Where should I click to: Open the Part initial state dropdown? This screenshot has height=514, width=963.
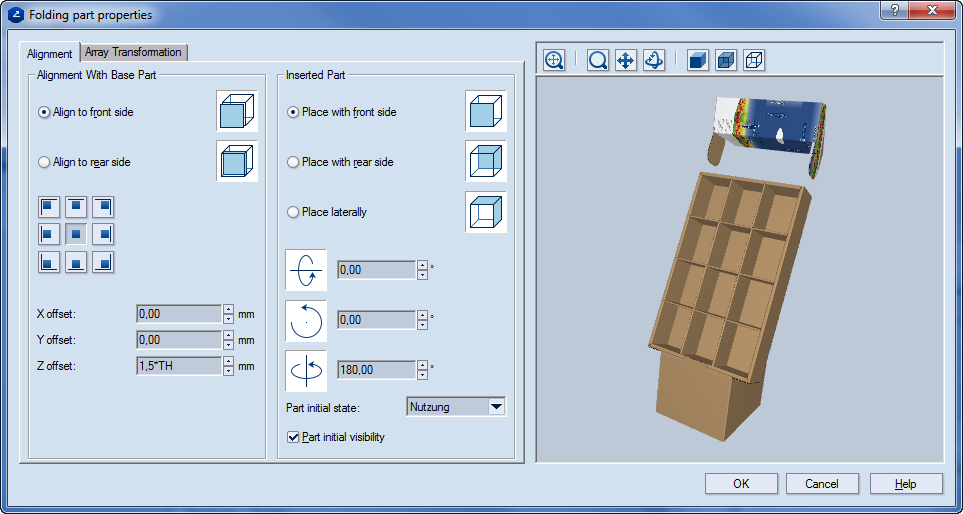tap(496, 406)
